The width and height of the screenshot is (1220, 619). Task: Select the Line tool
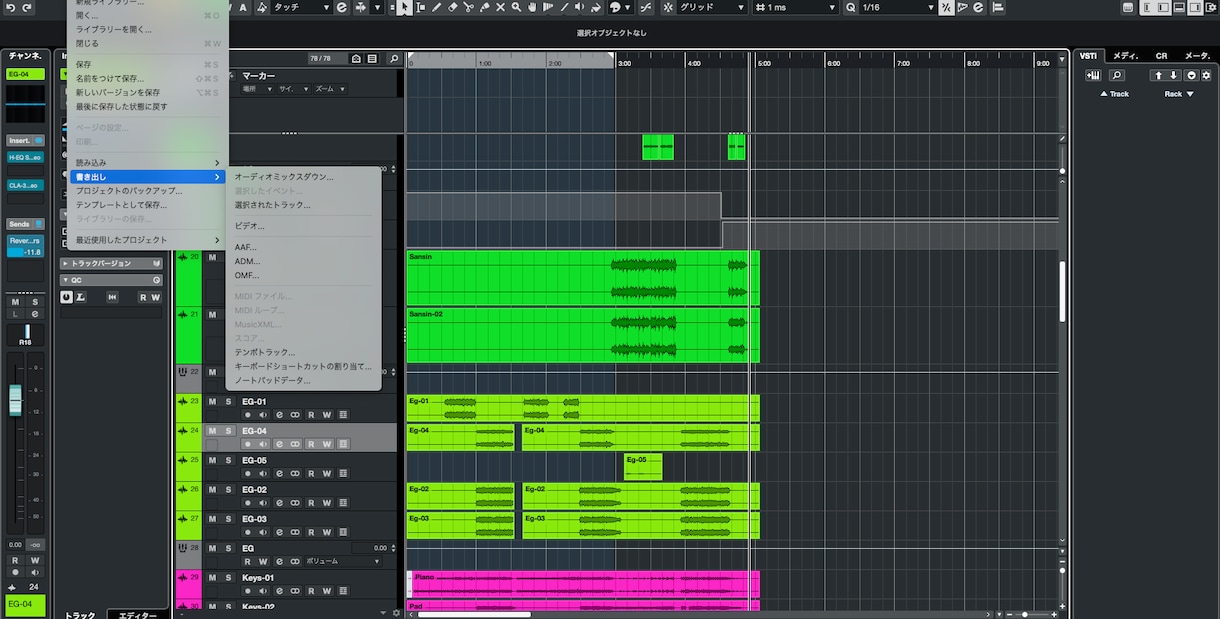click(565, 7)
